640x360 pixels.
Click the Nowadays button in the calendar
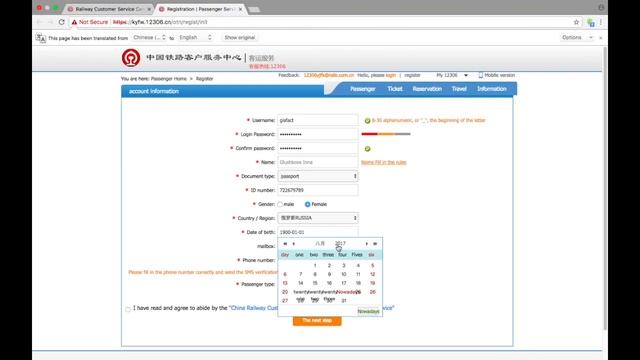[x=368, y=311]
